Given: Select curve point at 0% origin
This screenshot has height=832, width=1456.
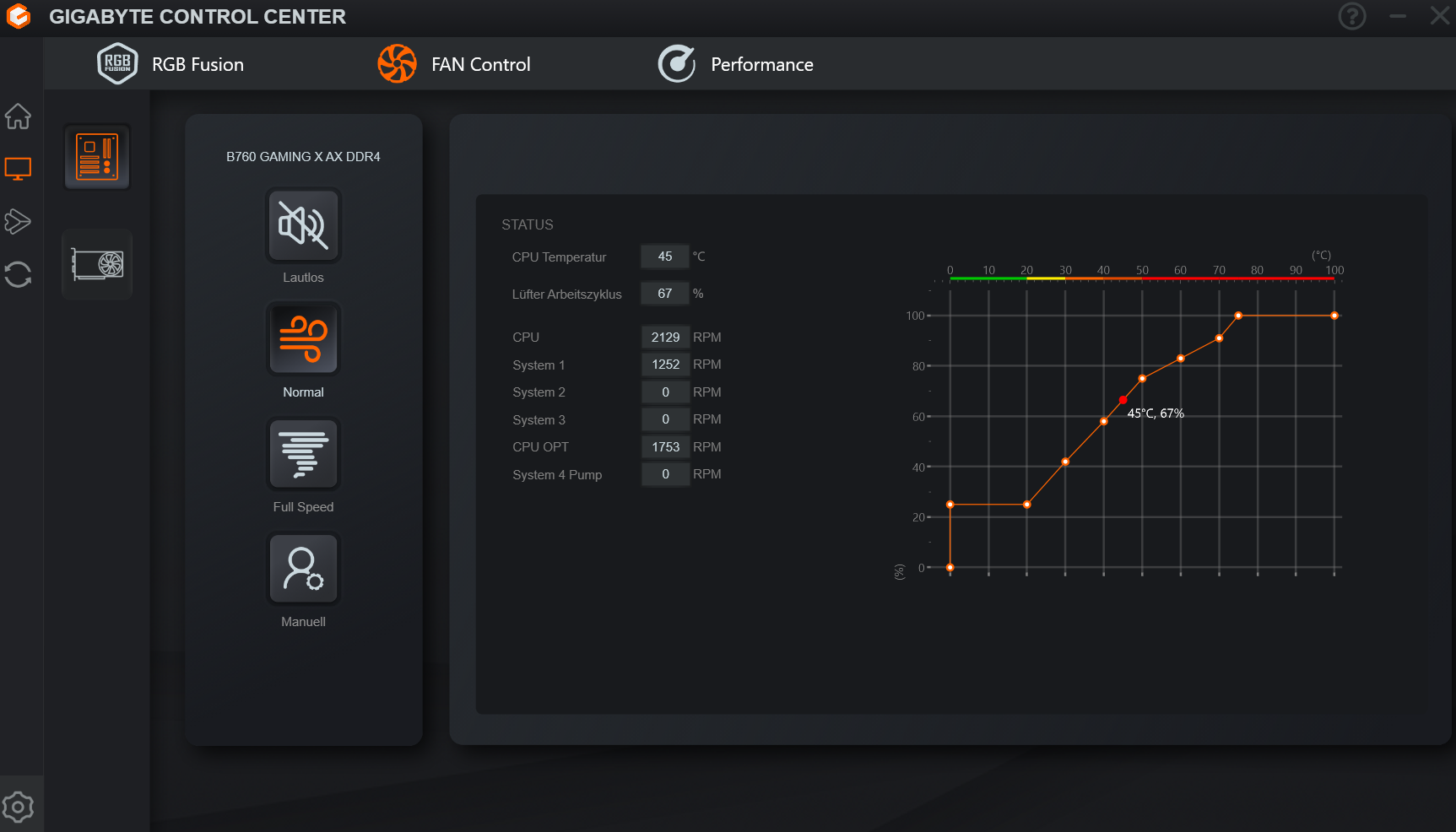Looking at the screenshot, I should [950, 568].
